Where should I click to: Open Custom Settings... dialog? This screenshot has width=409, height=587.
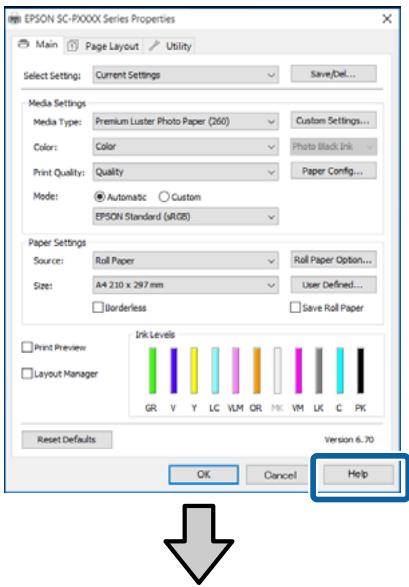(333, 121)
